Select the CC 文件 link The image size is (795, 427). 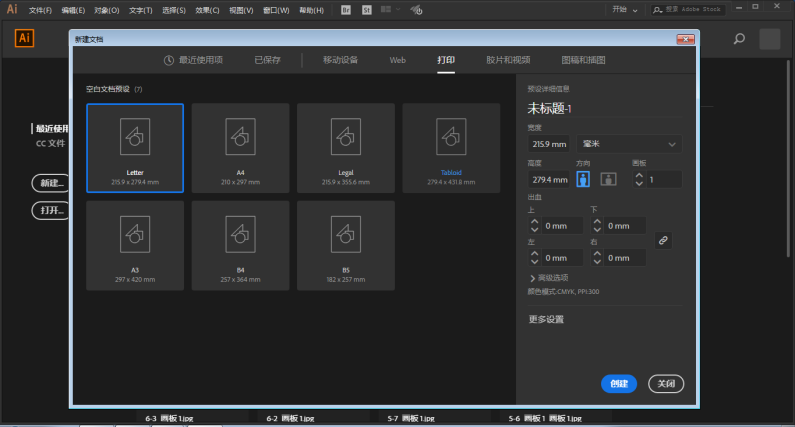(x=50, y=144)
